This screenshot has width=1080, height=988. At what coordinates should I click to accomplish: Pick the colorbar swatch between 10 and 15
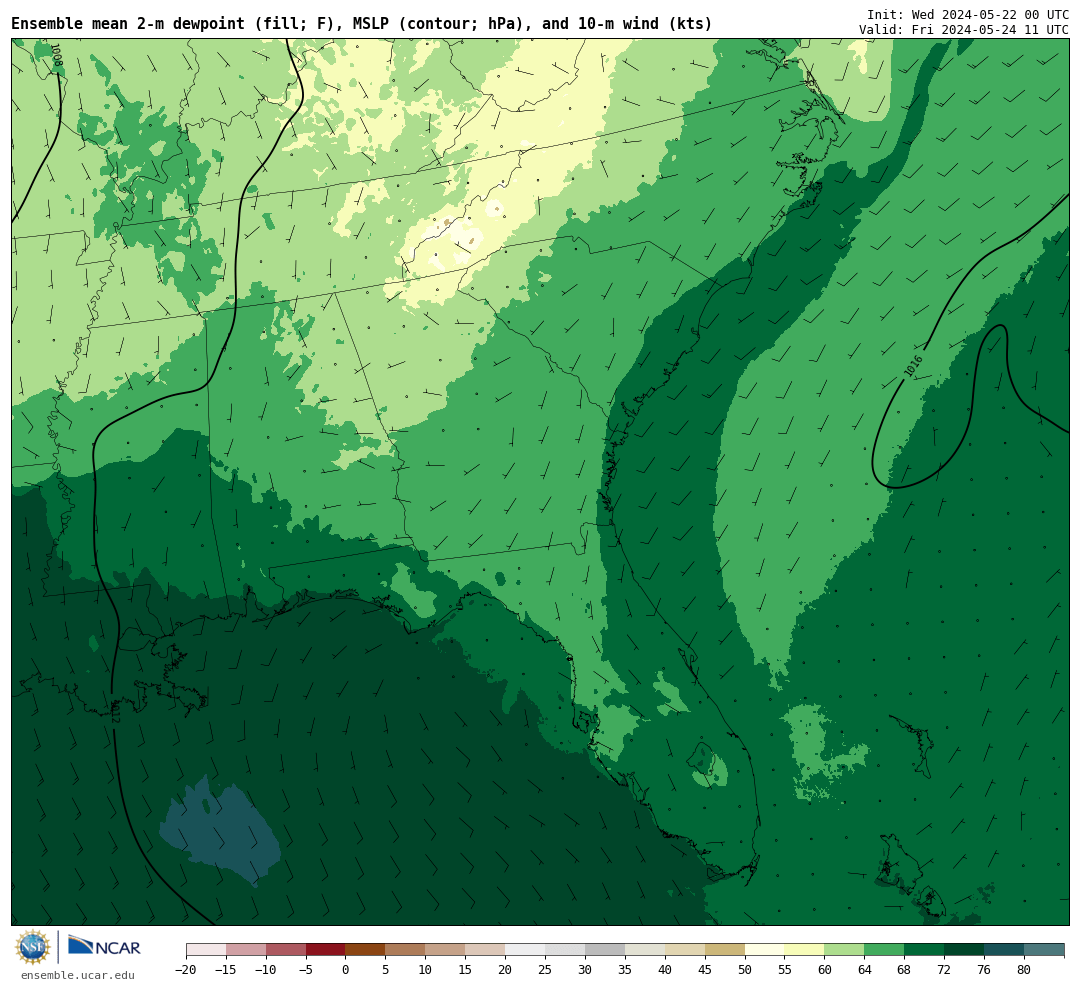[445, 949]
